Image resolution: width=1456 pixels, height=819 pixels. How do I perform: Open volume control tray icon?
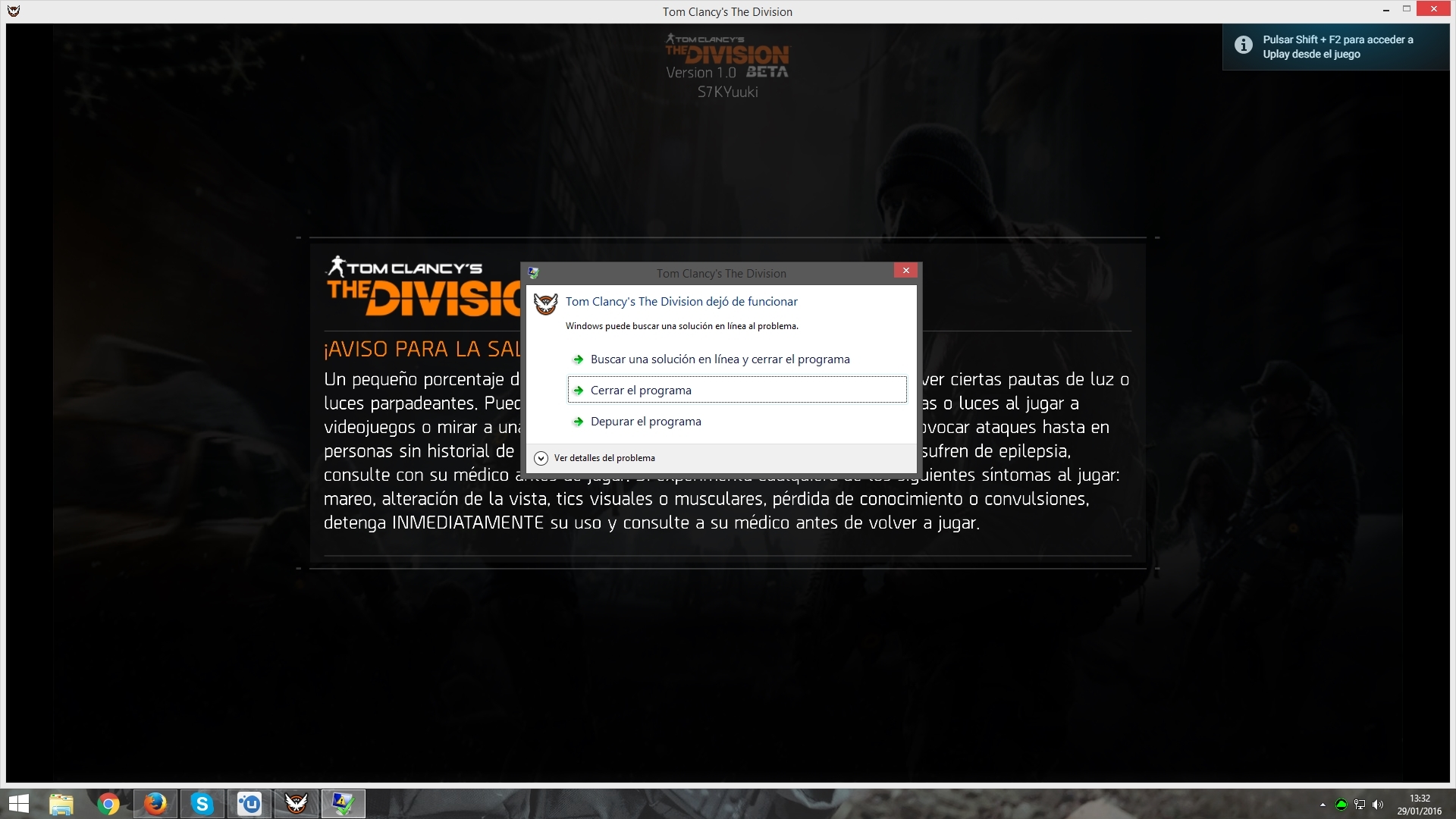tap(1378, 805)
